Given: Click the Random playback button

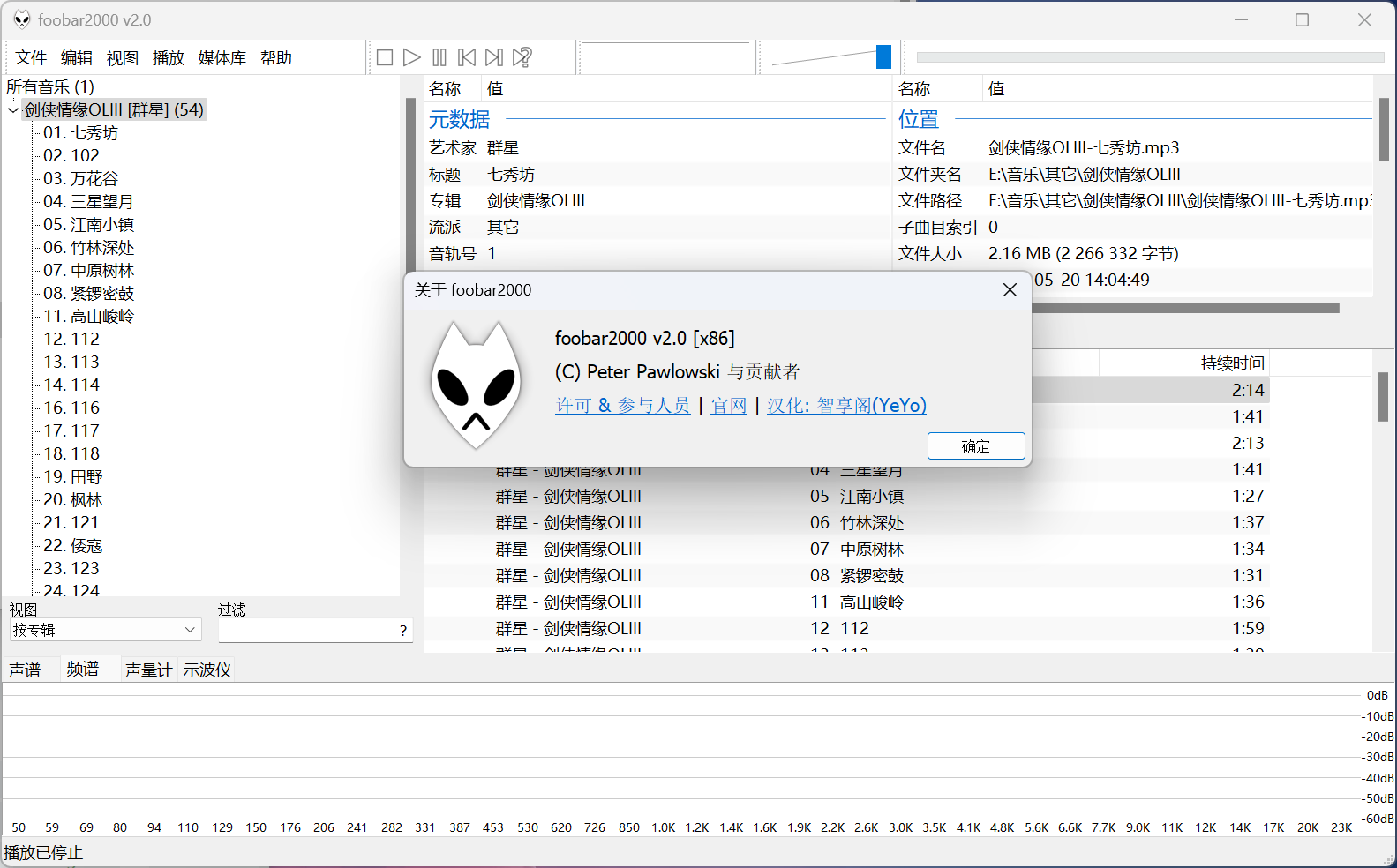Looking at the screenshot, I should pyautogui.click(x=522, y=57).
